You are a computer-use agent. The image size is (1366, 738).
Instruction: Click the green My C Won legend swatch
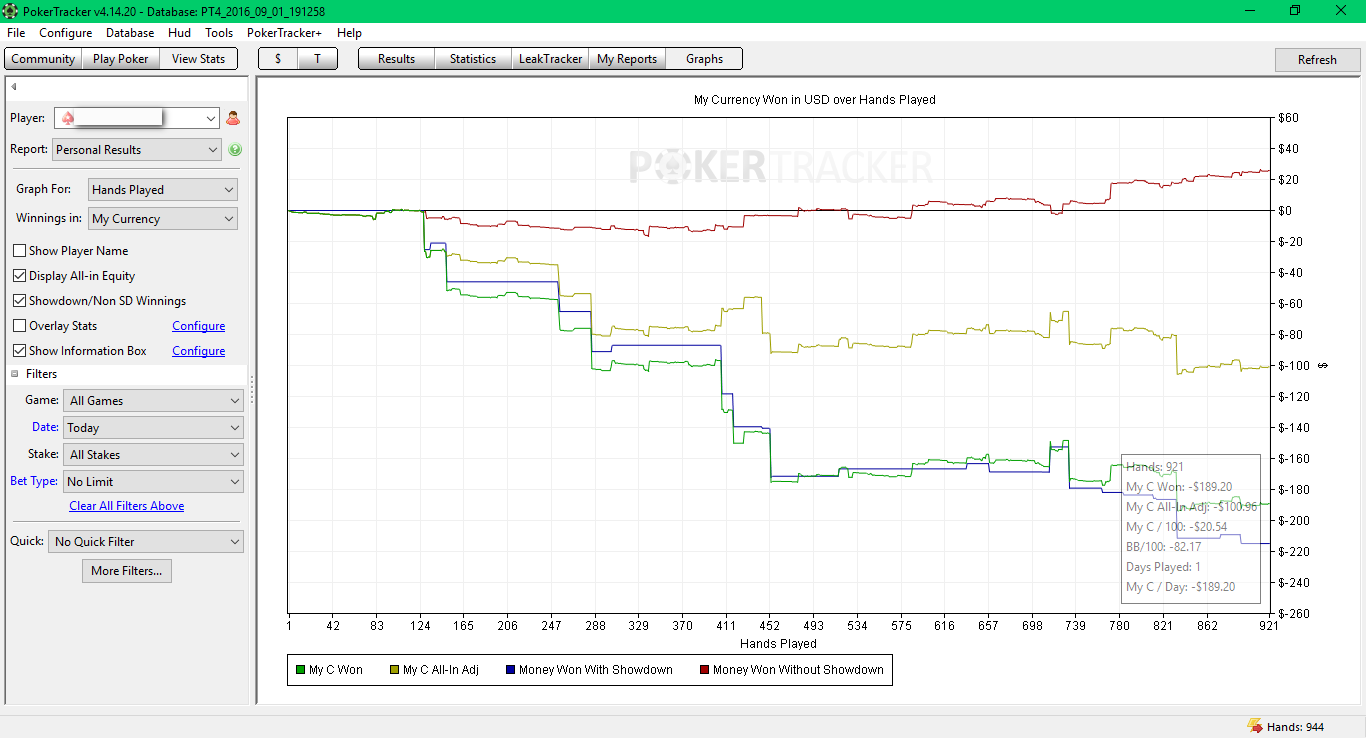pos(300,670)
